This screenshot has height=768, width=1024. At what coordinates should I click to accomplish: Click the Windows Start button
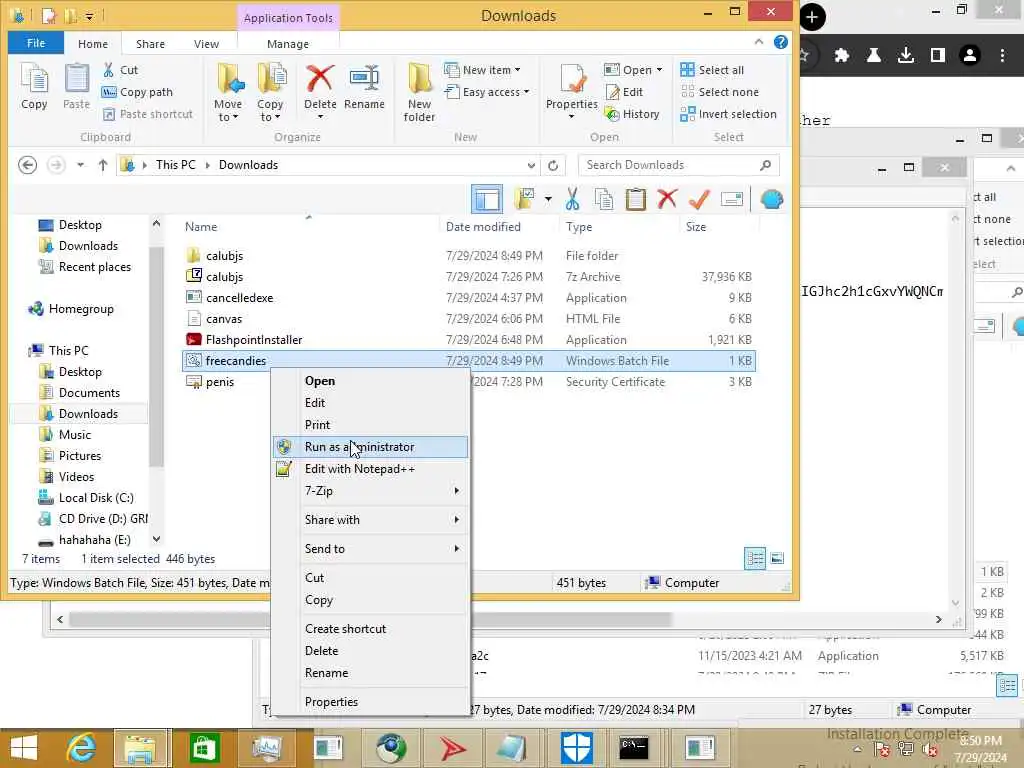[24, 748]
